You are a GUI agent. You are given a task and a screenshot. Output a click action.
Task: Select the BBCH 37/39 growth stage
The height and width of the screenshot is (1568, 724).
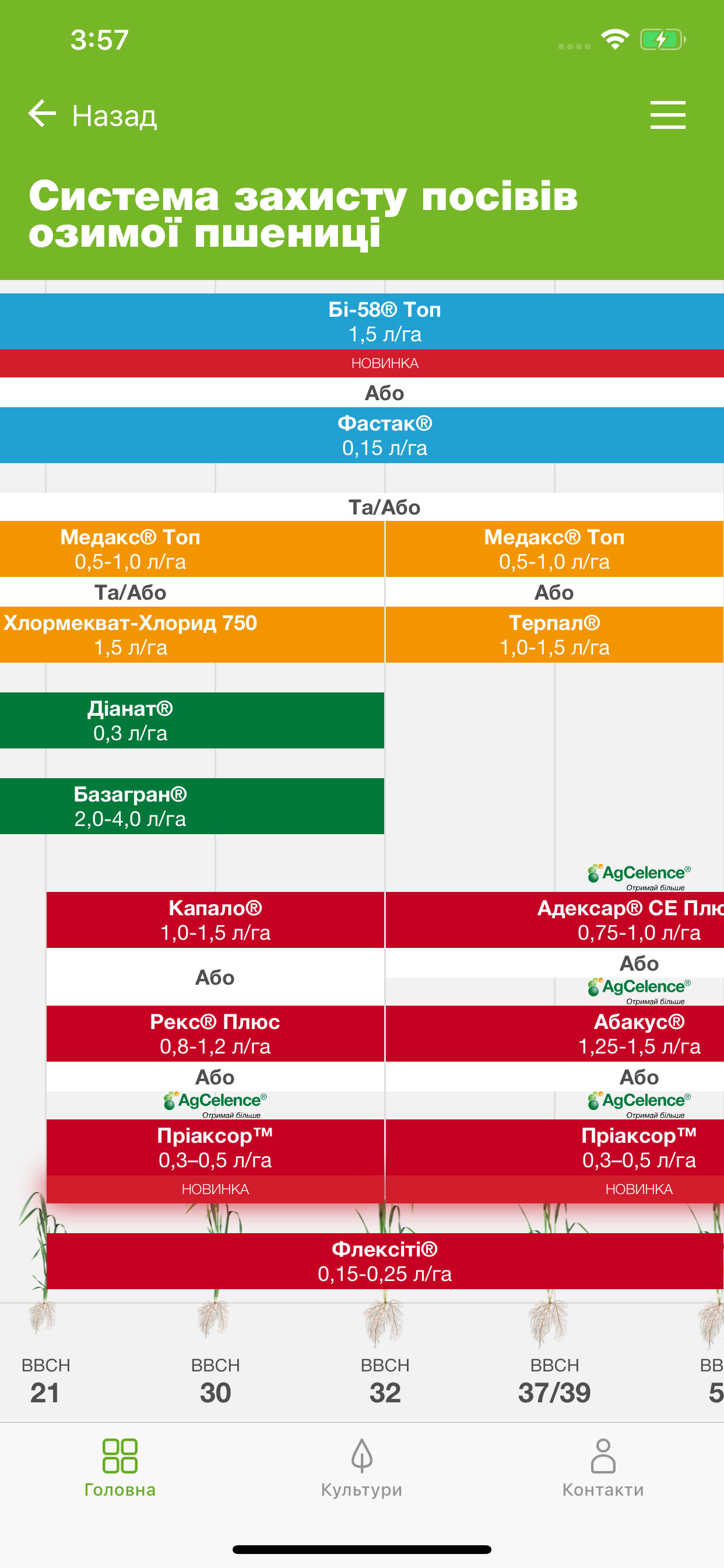pos(555,1382)
